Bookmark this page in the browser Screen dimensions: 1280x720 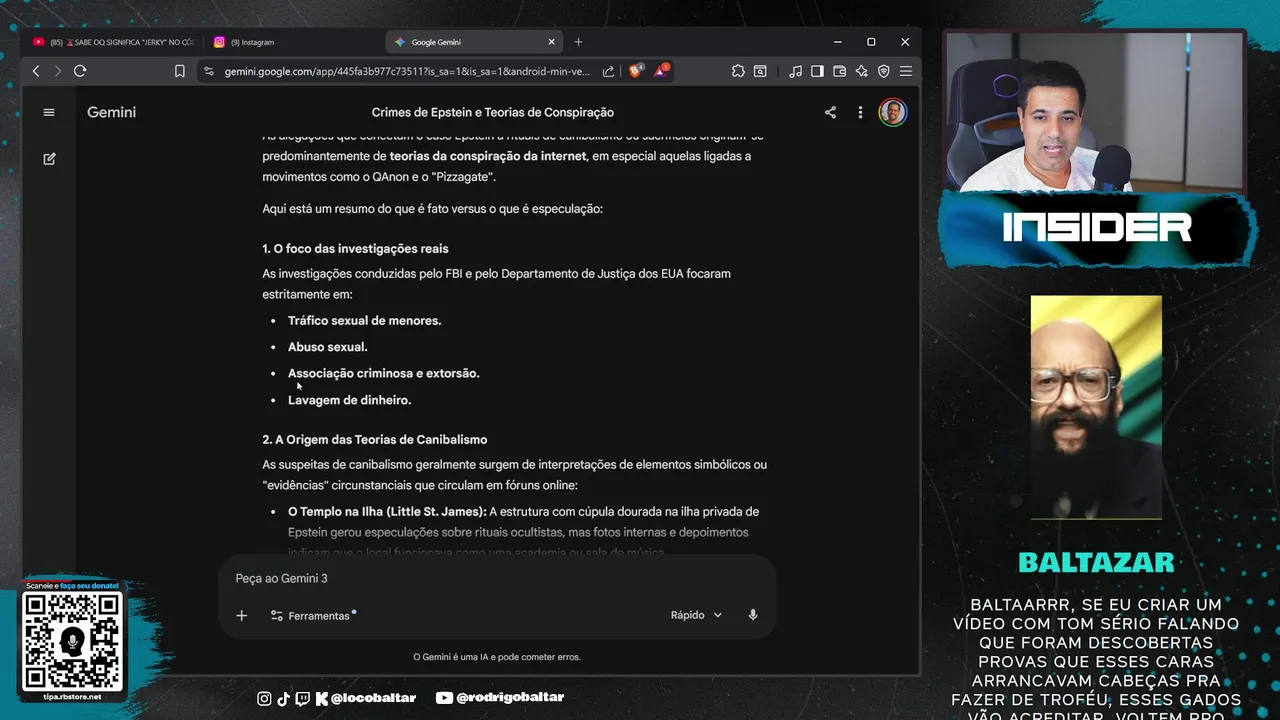click(x=180, y=71)
